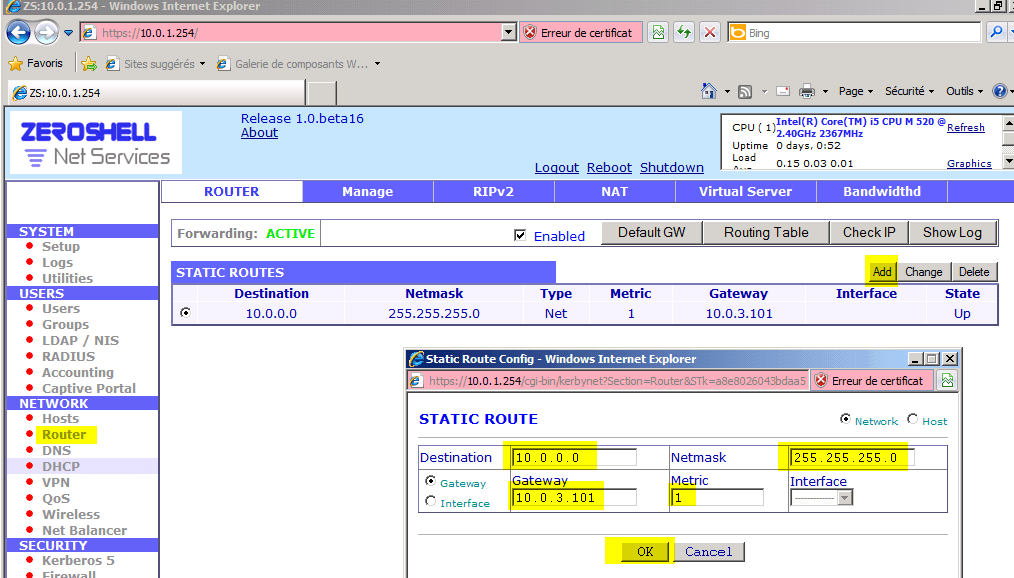Open the Sécurité menu
The width and height of the screenshot is (1014, 578).
click(x=909, y=91)
